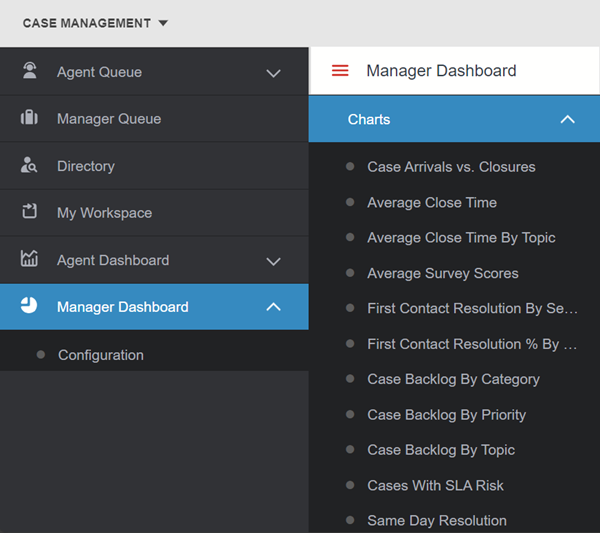Screen dimensions: 600x533
Task: Click the Agent Dashboard chart icon
Action: pyautogui.click(x=29, y=258)
